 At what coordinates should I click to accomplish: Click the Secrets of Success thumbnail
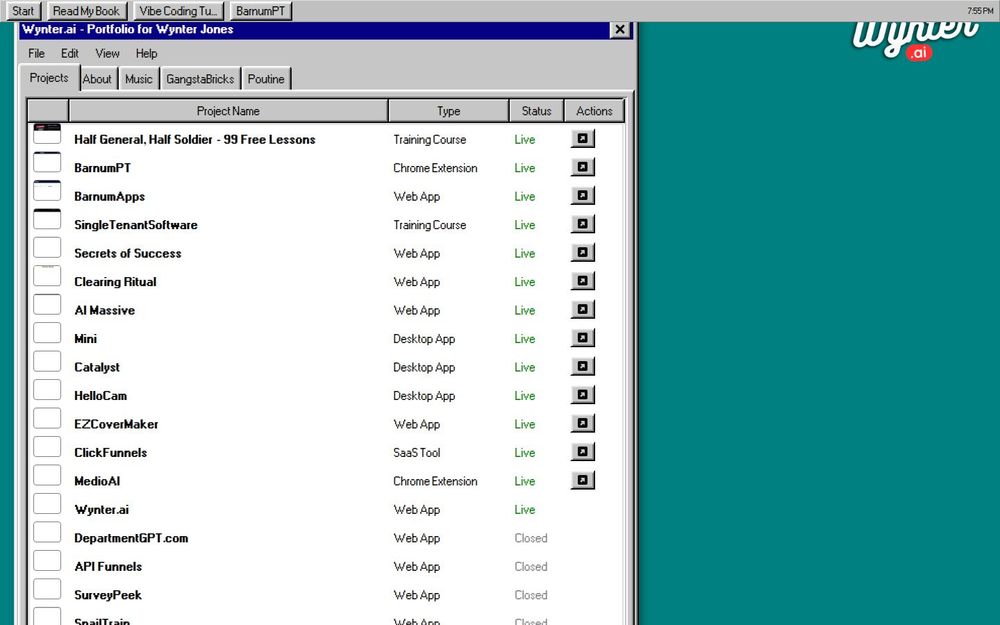47,247
